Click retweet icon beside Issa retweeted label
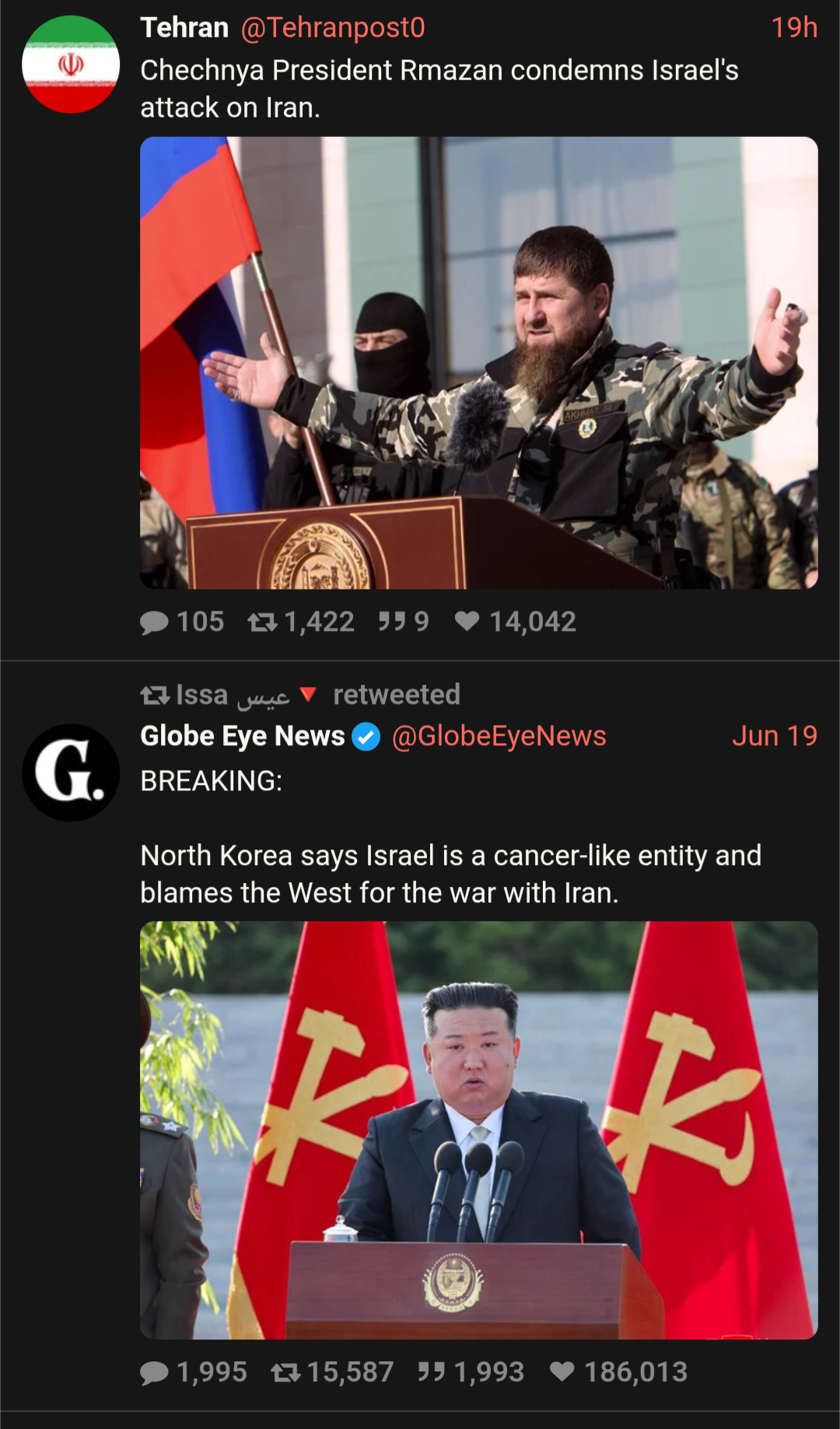 [155, 695]
